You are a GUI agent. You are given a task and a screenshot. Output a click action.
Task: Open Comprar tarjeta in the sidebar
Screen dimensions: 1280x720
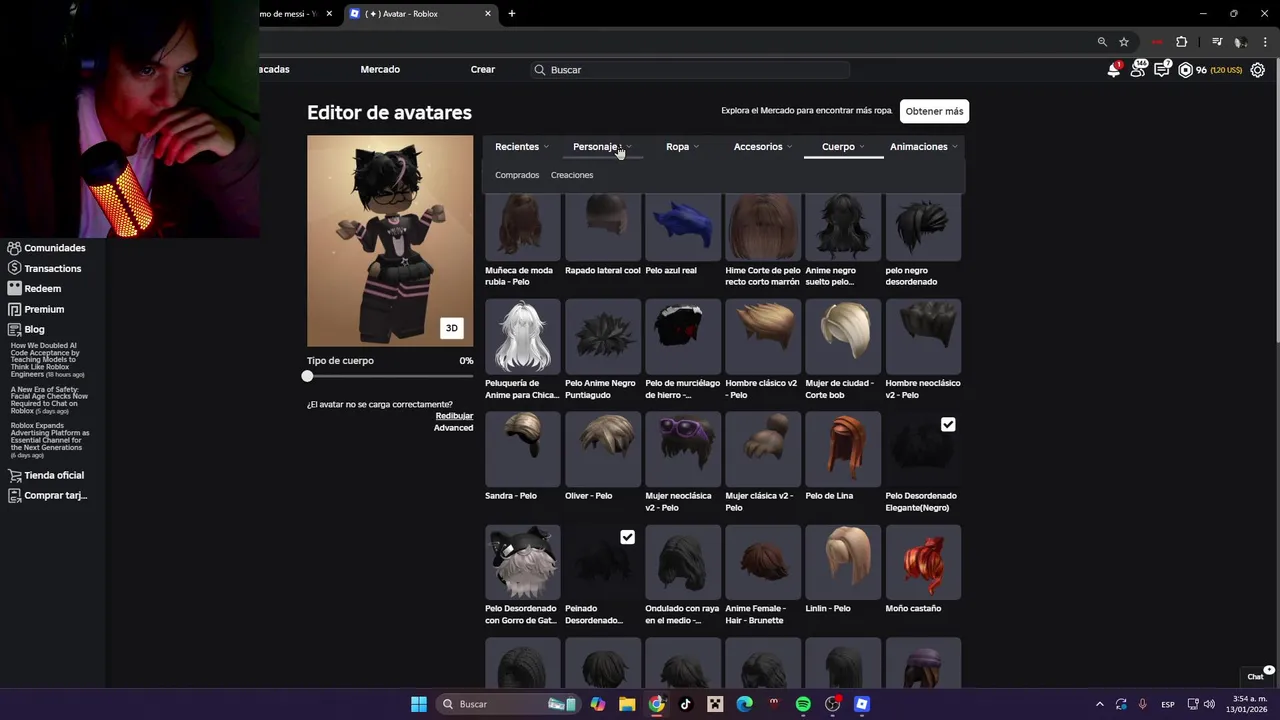click(x=48, y=495)
